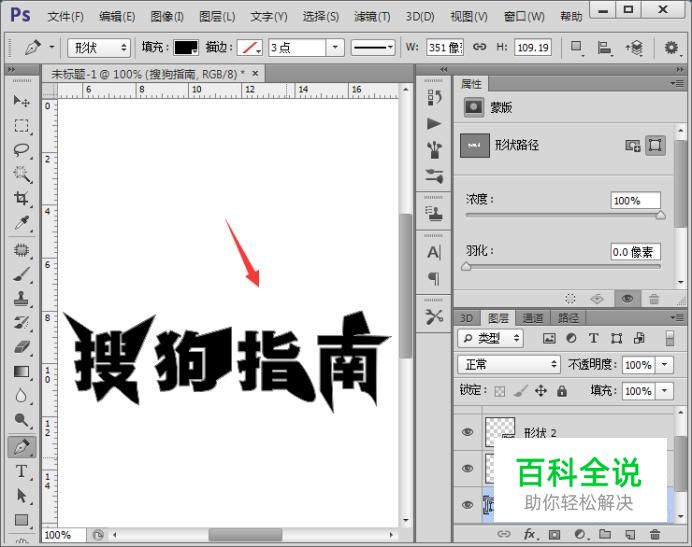
Task: Select the Clone Stamp tool
Action: [21, 298]
